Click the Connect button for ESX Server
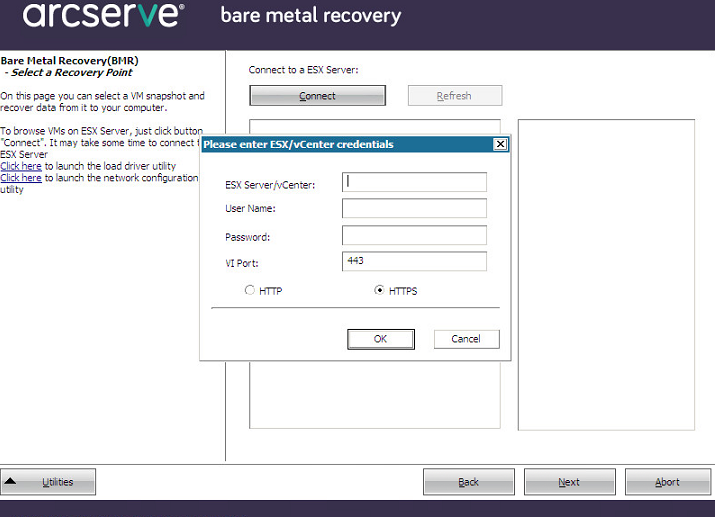Image resolution: width=715 pixels, height=517 pixels. 317,96
